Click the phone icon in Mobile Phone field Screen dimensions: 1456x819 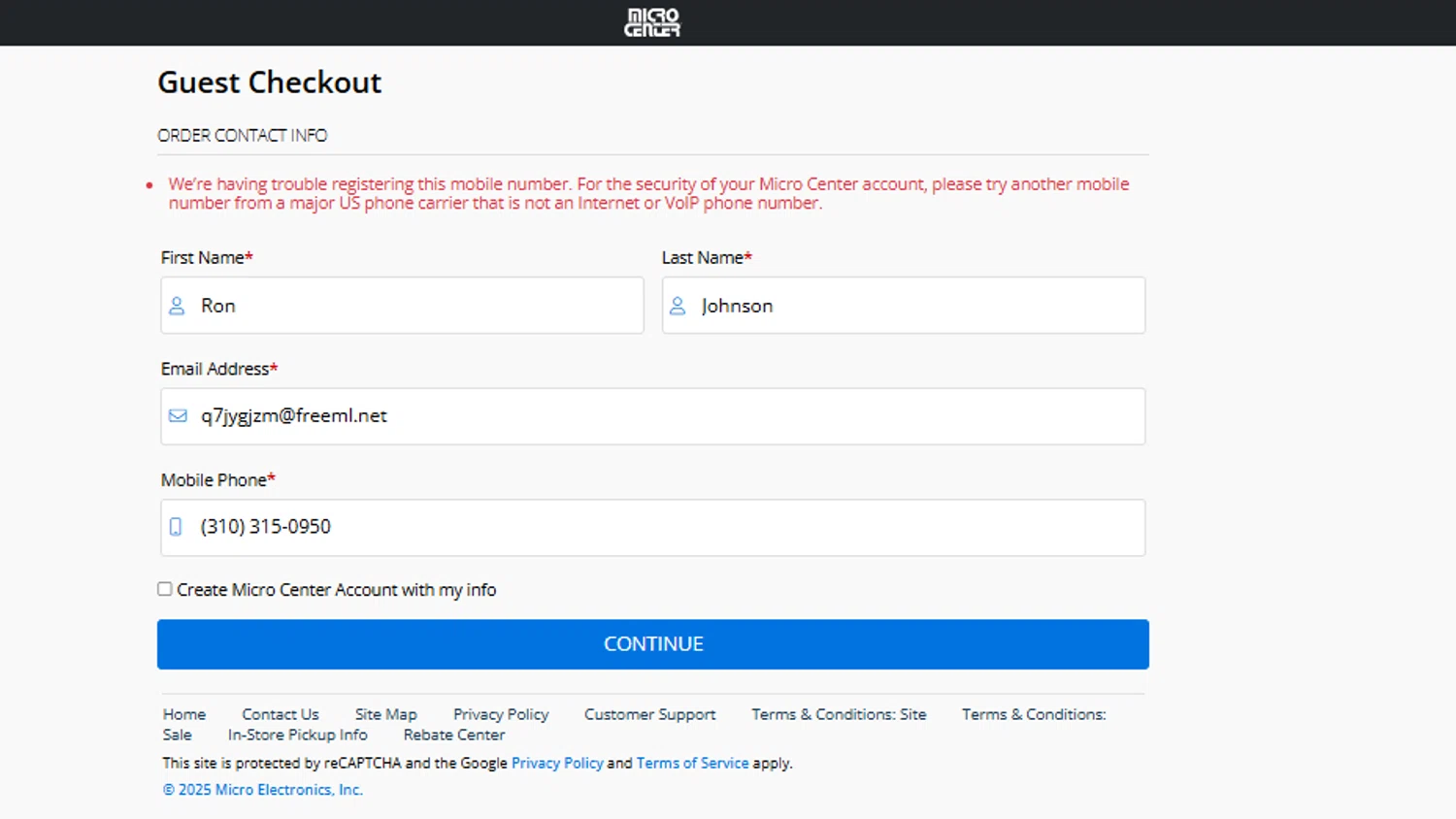pos(176,527)
